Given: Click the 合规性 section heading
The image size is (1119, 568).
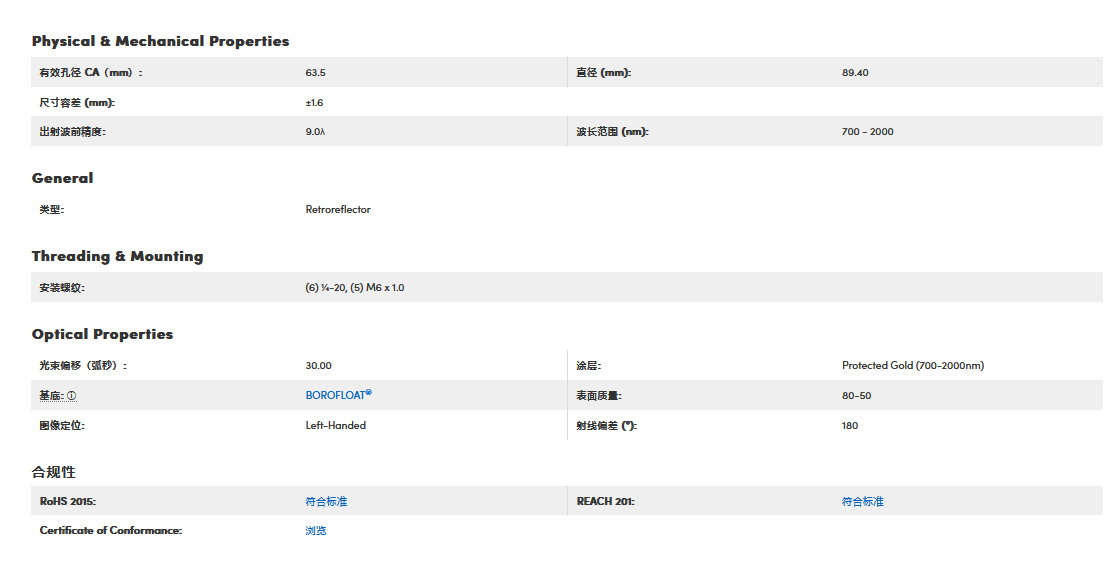Looking at the screenshot, I should tap(54, 471).
